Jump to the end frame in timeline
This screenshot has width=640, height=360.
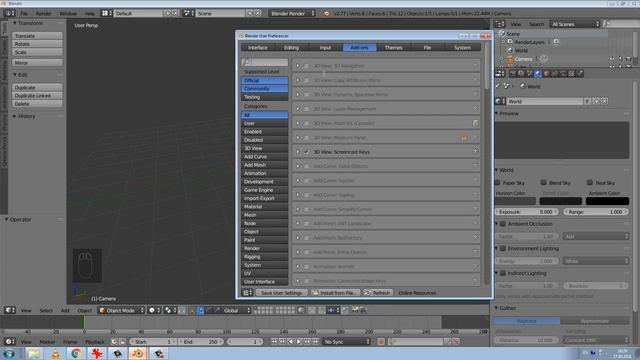[316, 342]
